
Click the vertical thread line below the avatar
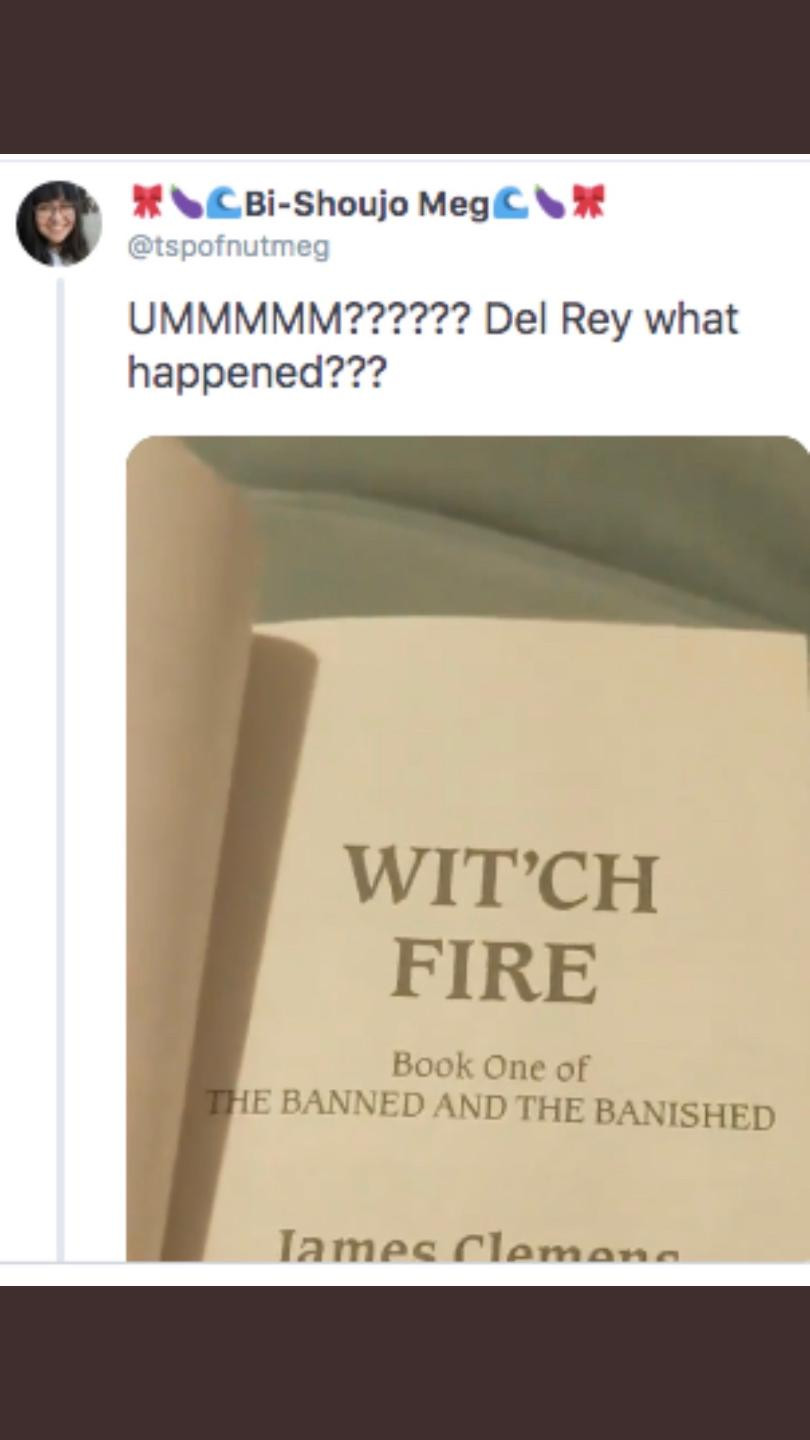pos(60,770)
